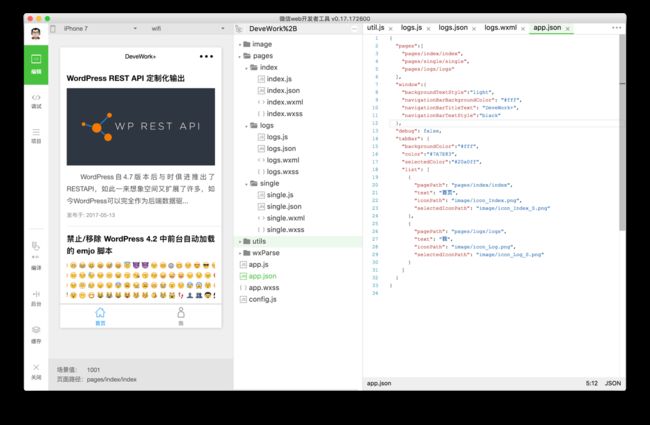
Task: Open the more options dots of file tree
Action: pyautogui.click(x=354, y=29)
